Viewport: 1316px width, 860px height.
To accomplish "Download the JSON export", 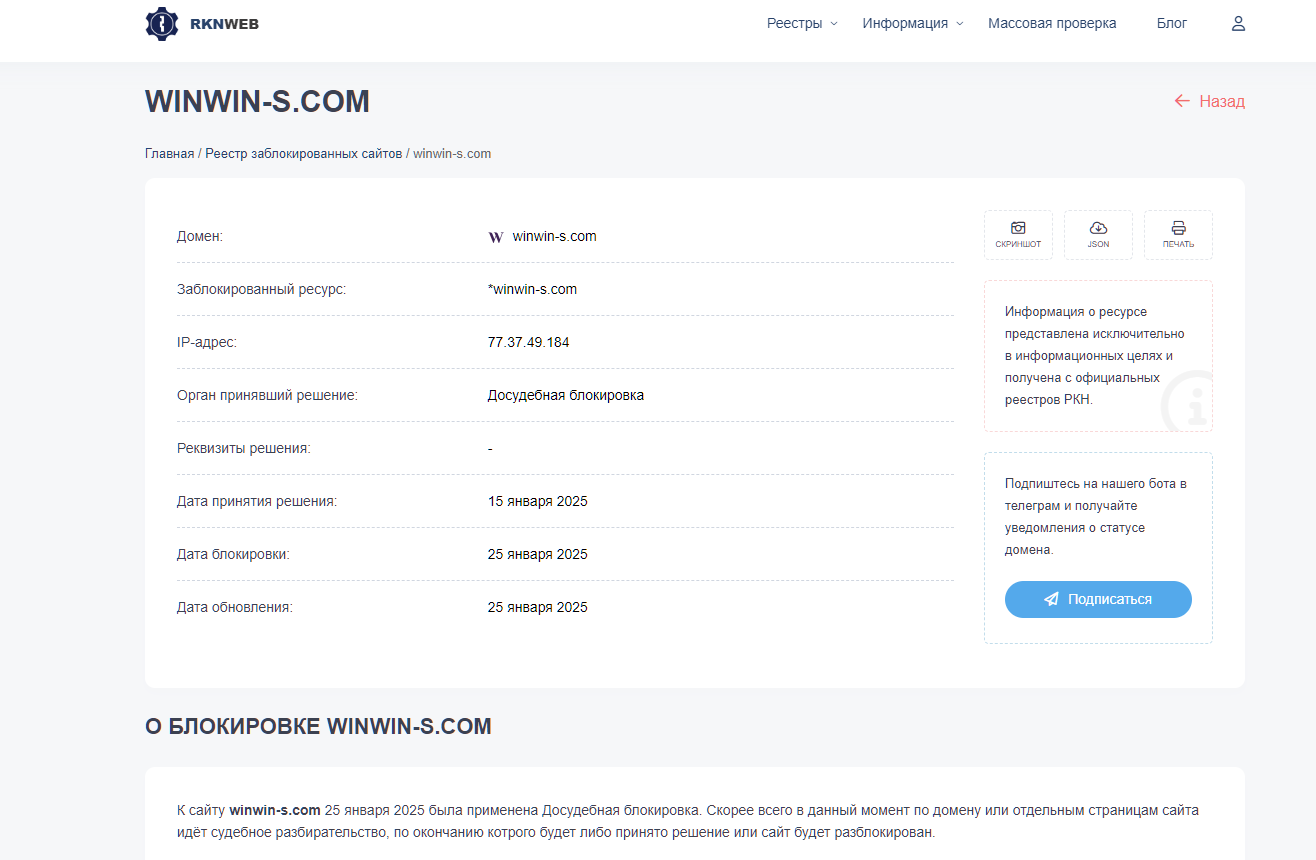I will pos(1098,235).
